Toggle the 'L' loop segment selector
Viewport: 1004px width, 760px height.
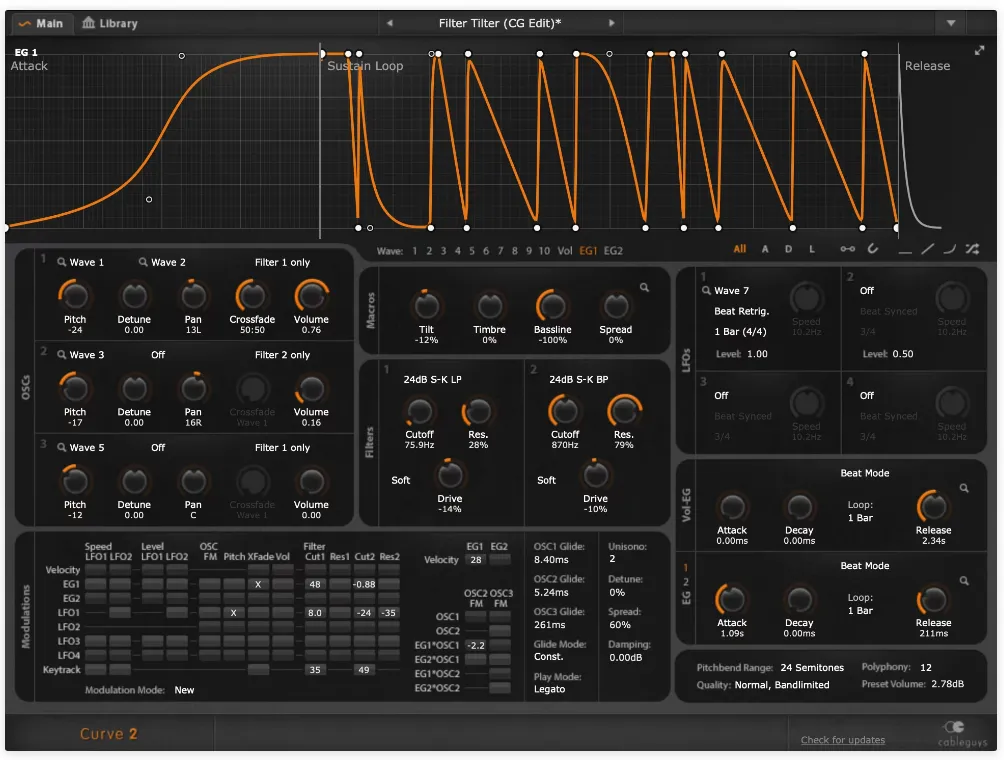(812, 248)
